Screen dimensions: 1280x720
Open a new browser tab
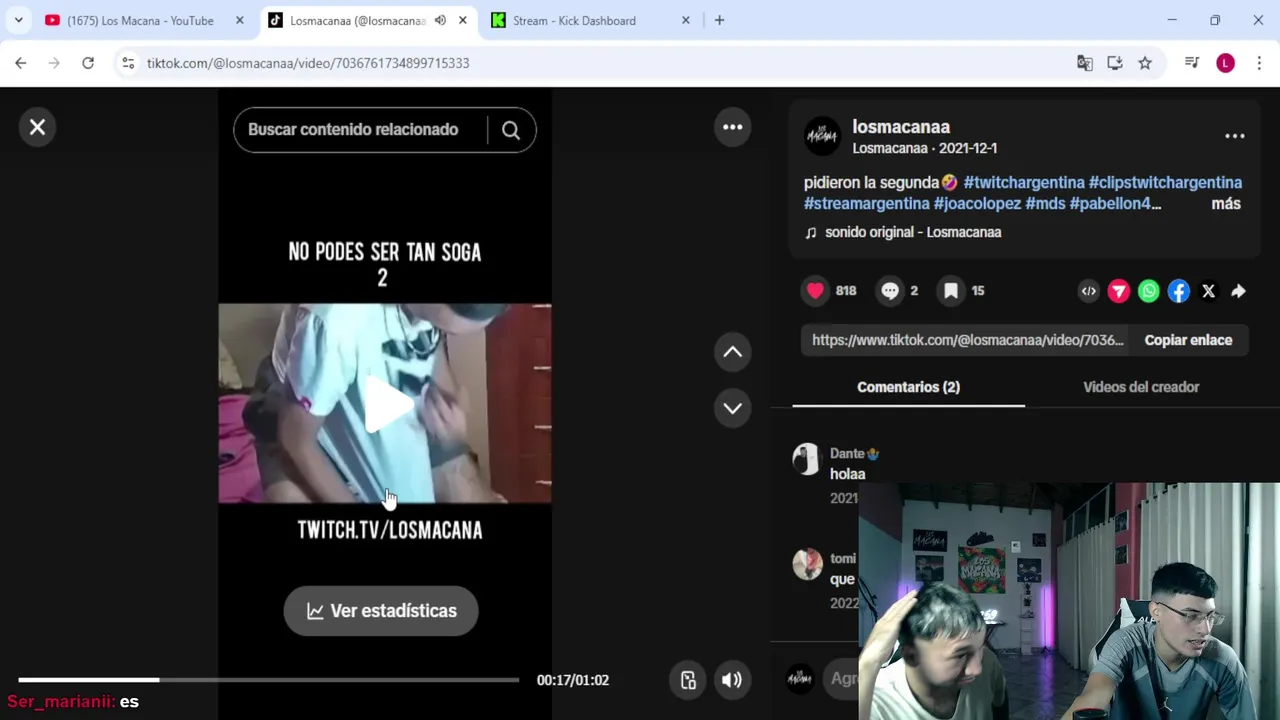click(x=719, y=20)
